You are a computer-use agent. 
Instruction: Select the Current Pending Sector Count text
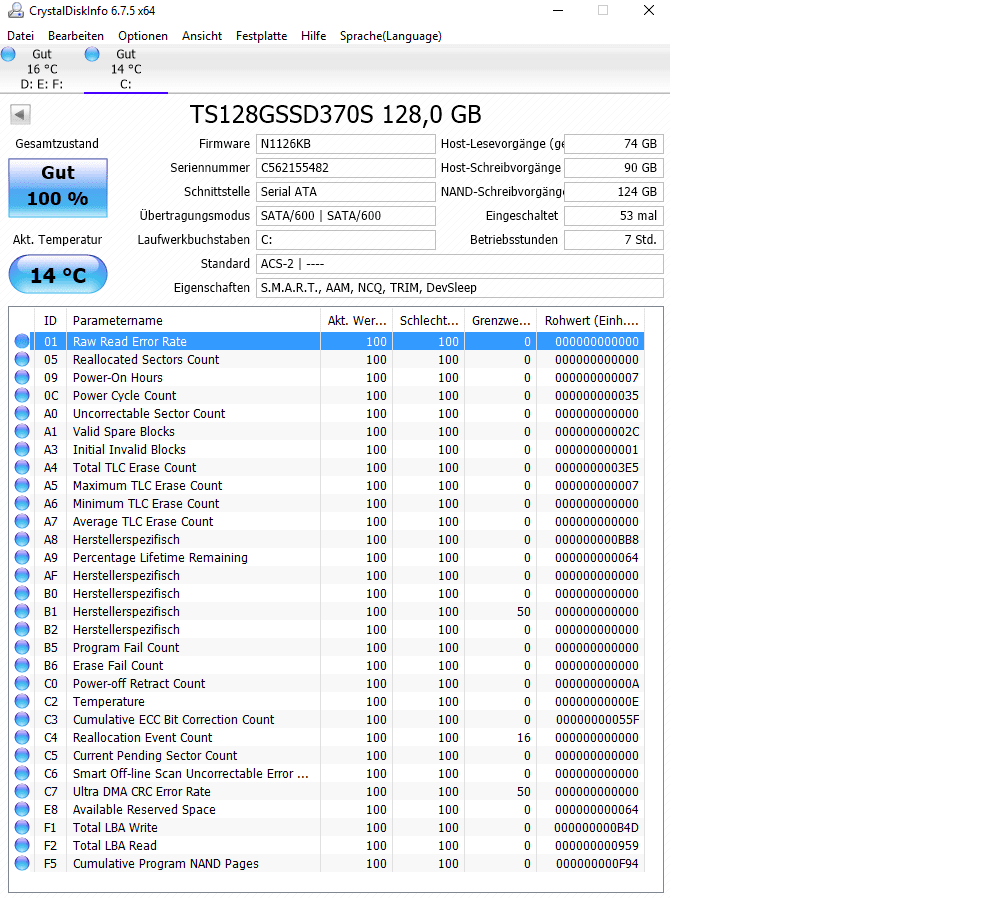coord(155,755)
